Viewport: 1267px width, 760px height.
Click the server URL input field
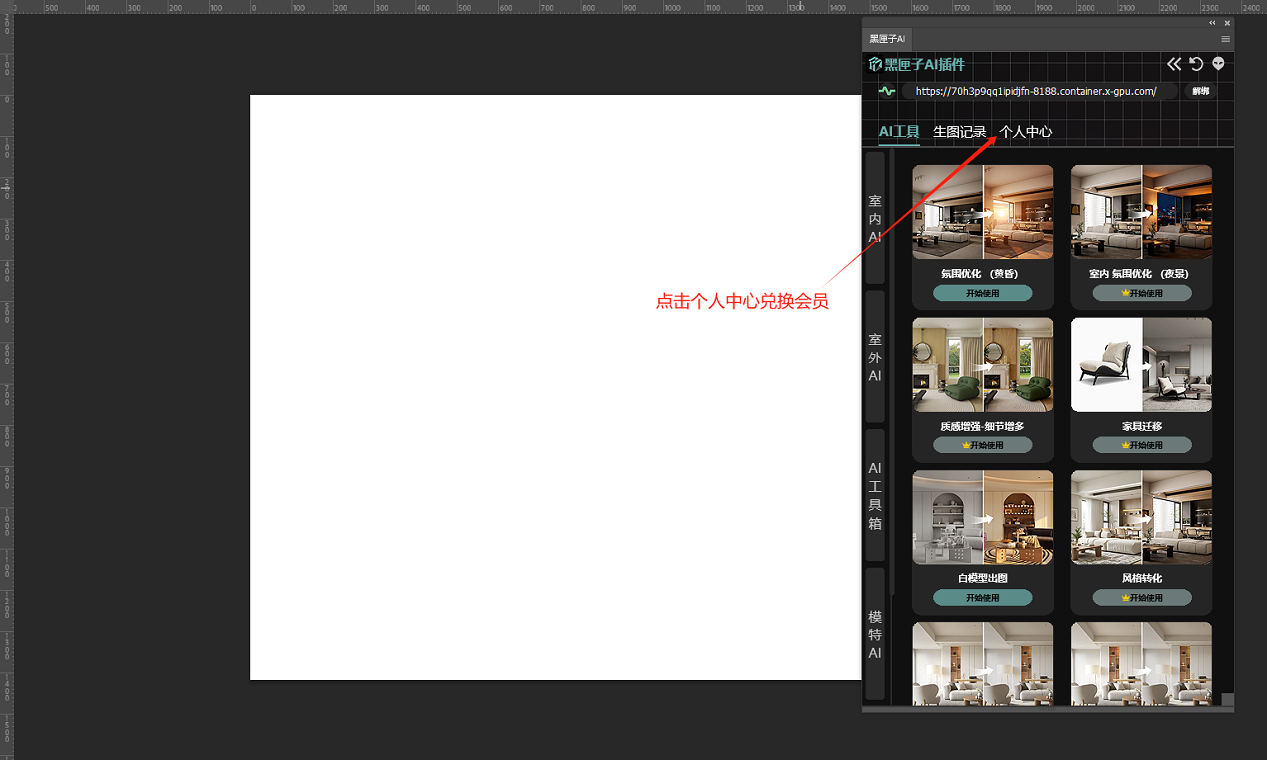1036,91
